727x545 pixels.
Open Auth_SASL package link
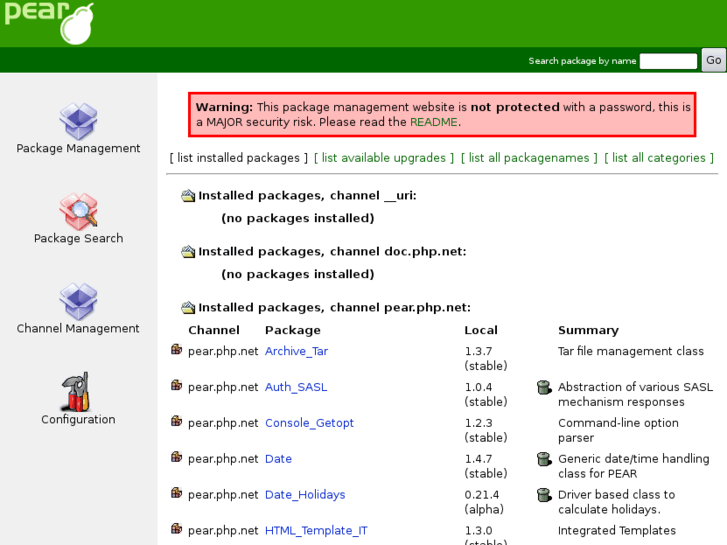pyautogui.click(x=296, y=387)
